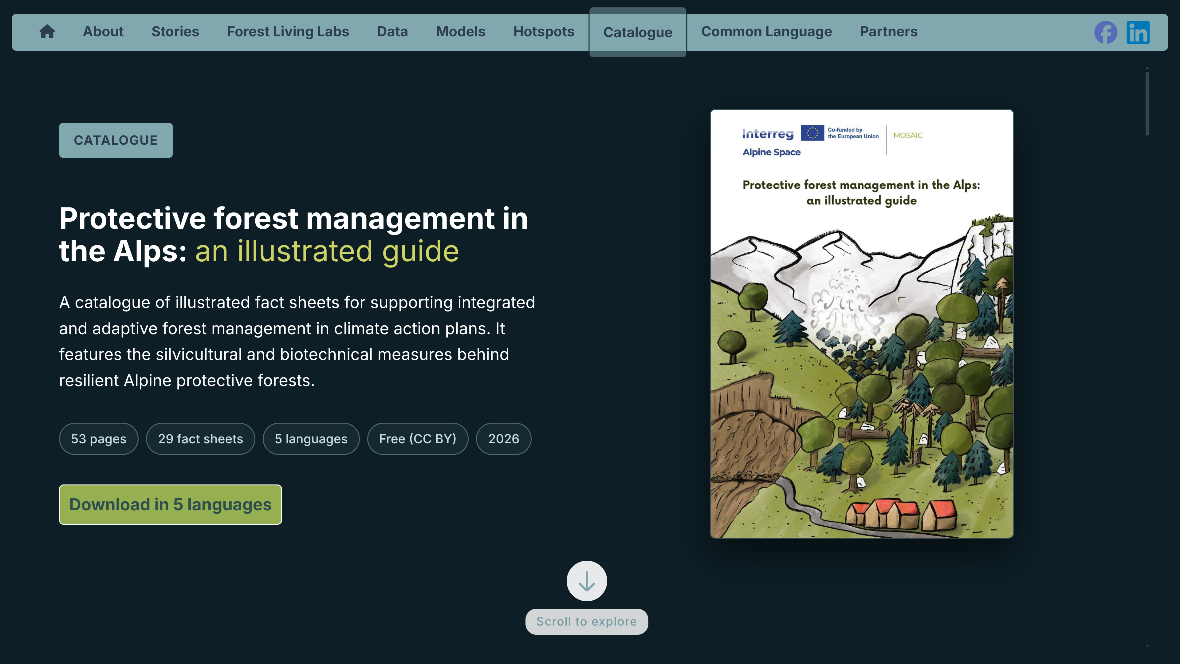Click the CATALOGUE badge

116,140
